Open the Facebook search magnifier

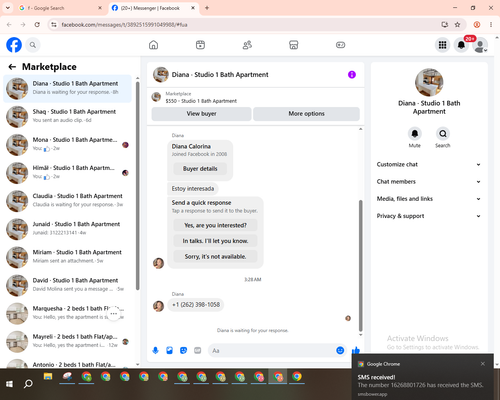tap(33, 45)
